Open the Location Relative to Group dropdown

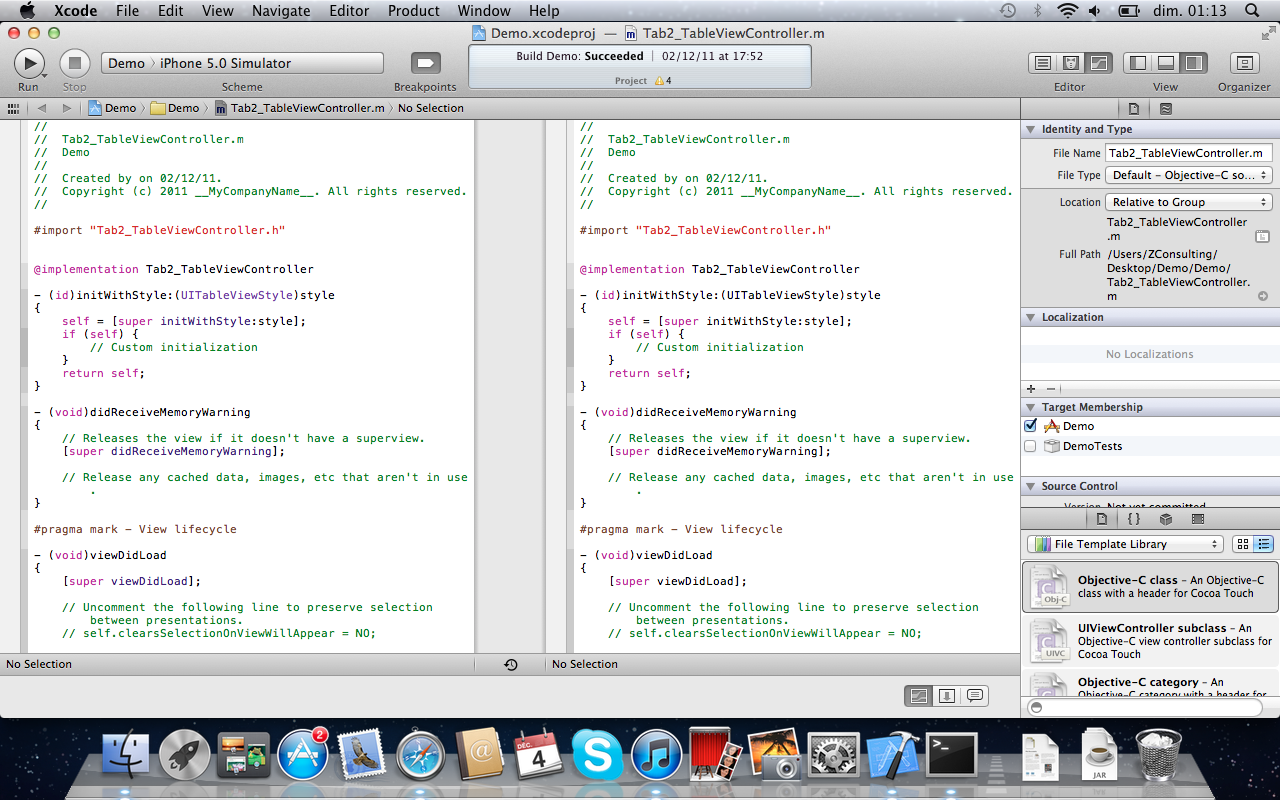(1189, 202)
